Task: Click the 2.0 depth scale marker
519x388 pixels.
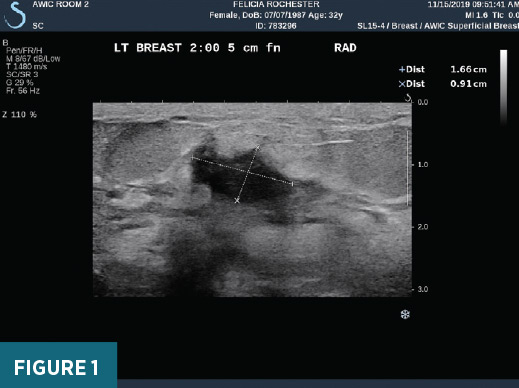Action: click(x=423, y=227)
